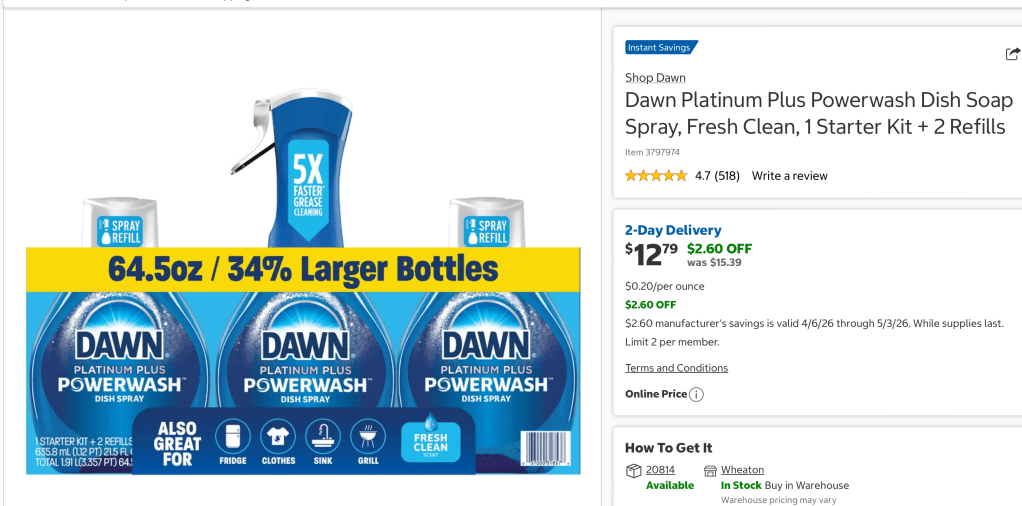The height and width of the screenshot is (506, 1022).
Task: Click the delivery box icon beside 20814
Action: [633, 470]
